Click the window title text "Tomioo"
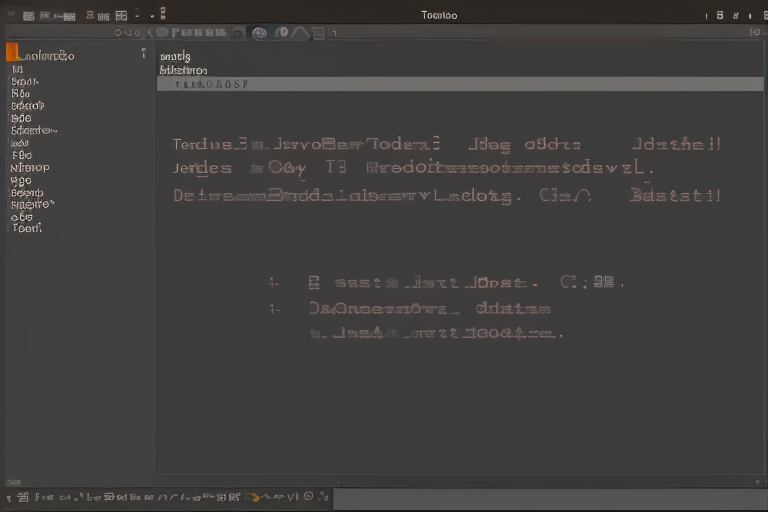Image resolution: width=768 pixels, height=512 pixels. pos(439,15)
